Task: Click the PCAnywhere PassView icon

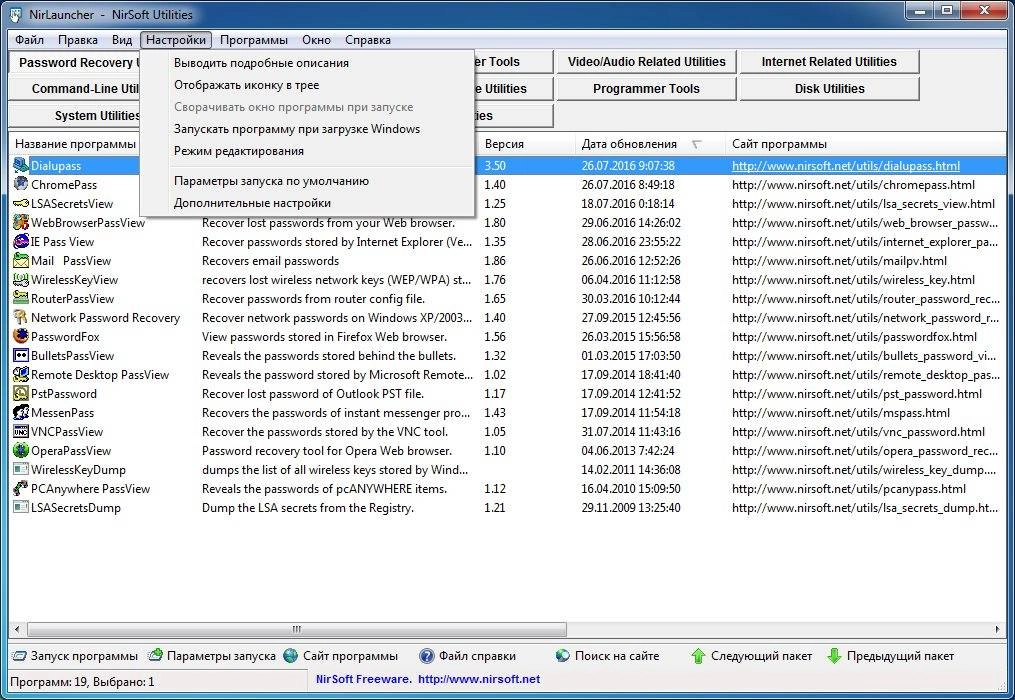Action: [x=21, y=488]
